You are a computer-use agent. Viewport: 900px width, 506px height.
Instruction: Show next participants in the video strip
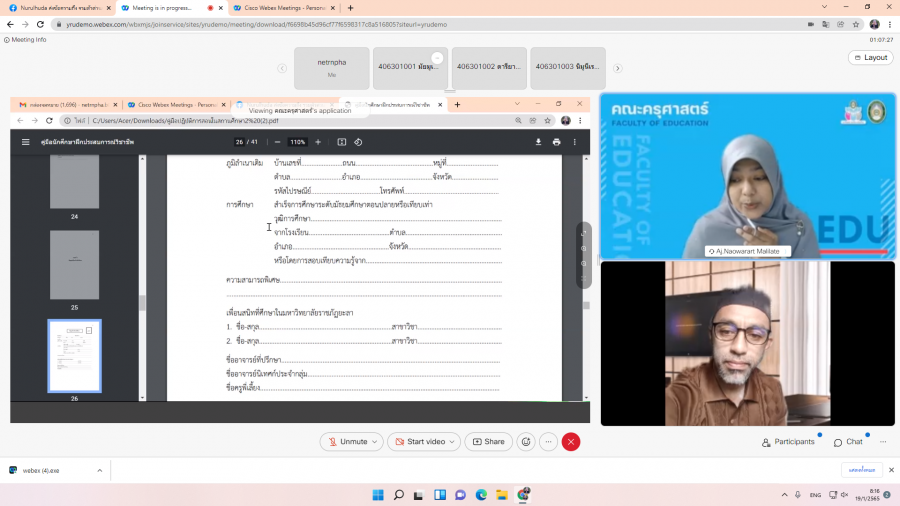617,68
